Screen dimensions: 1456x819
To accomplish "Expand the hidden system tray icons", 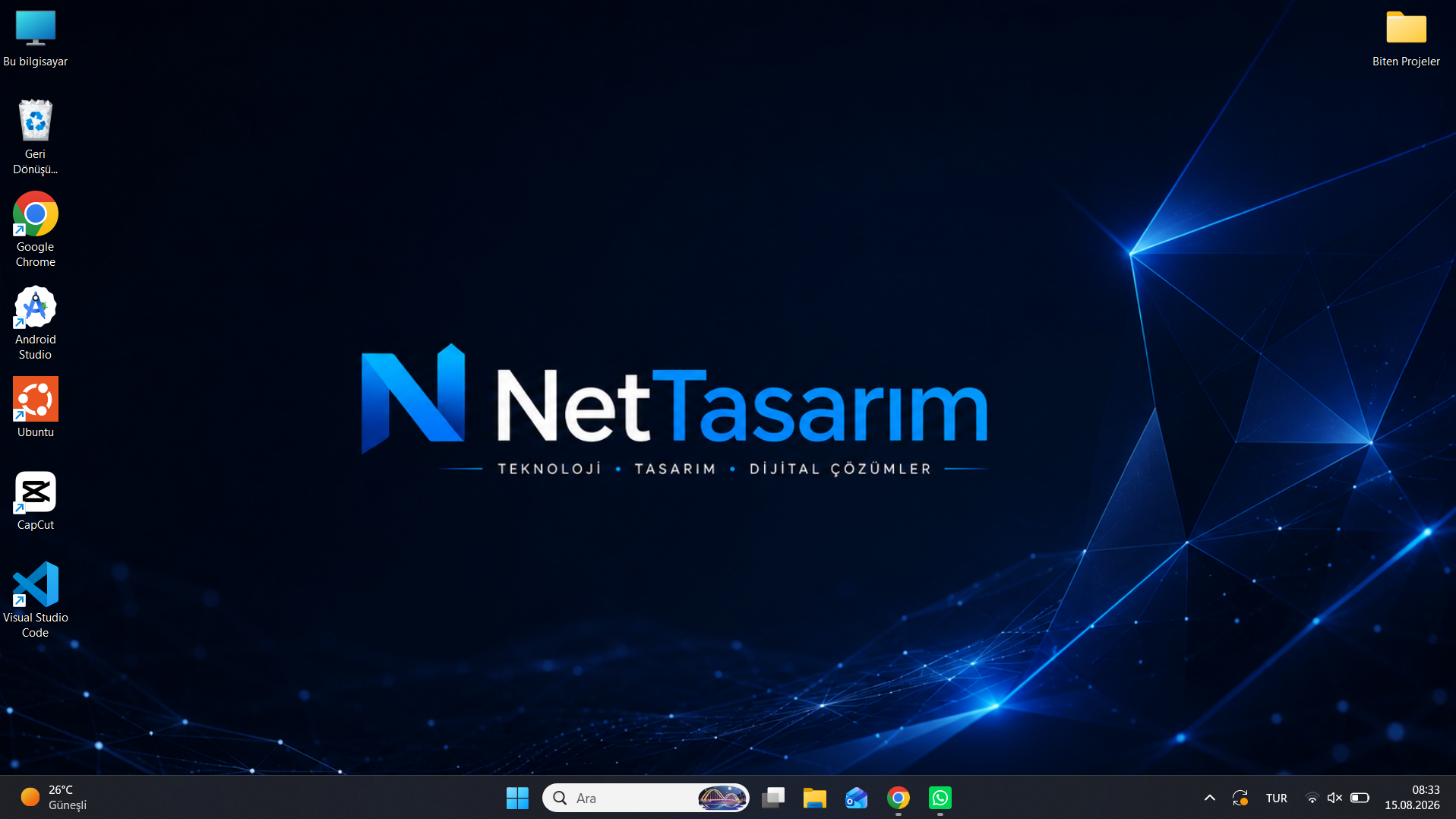I will click(1210, 798).
